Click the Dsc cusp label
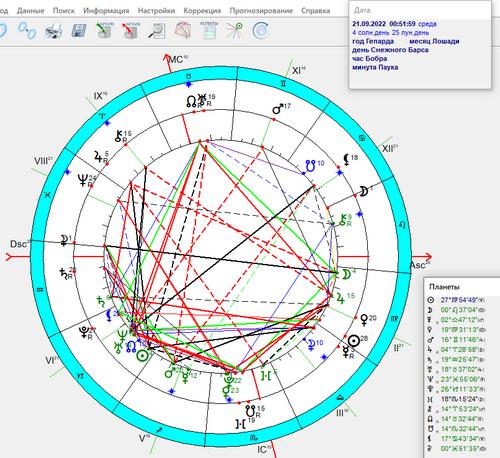This screenshot has width=500, height=458. point(19,244)
